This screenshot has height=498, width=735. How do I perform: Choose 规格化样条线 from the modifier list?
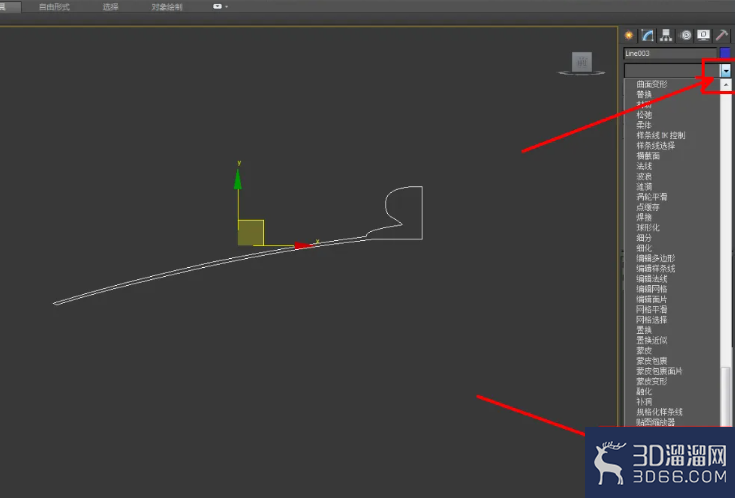(659, 412)
